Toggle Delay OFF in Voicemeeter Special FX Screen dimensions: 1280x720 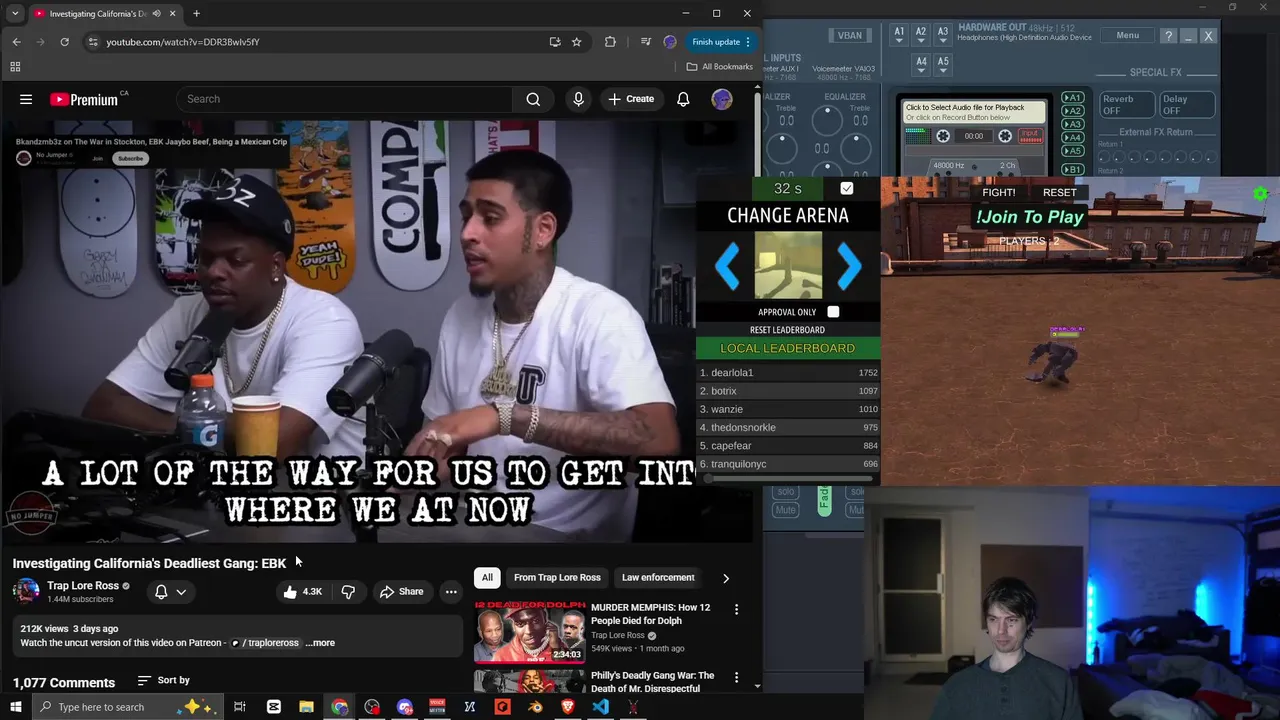(1186, 105)
